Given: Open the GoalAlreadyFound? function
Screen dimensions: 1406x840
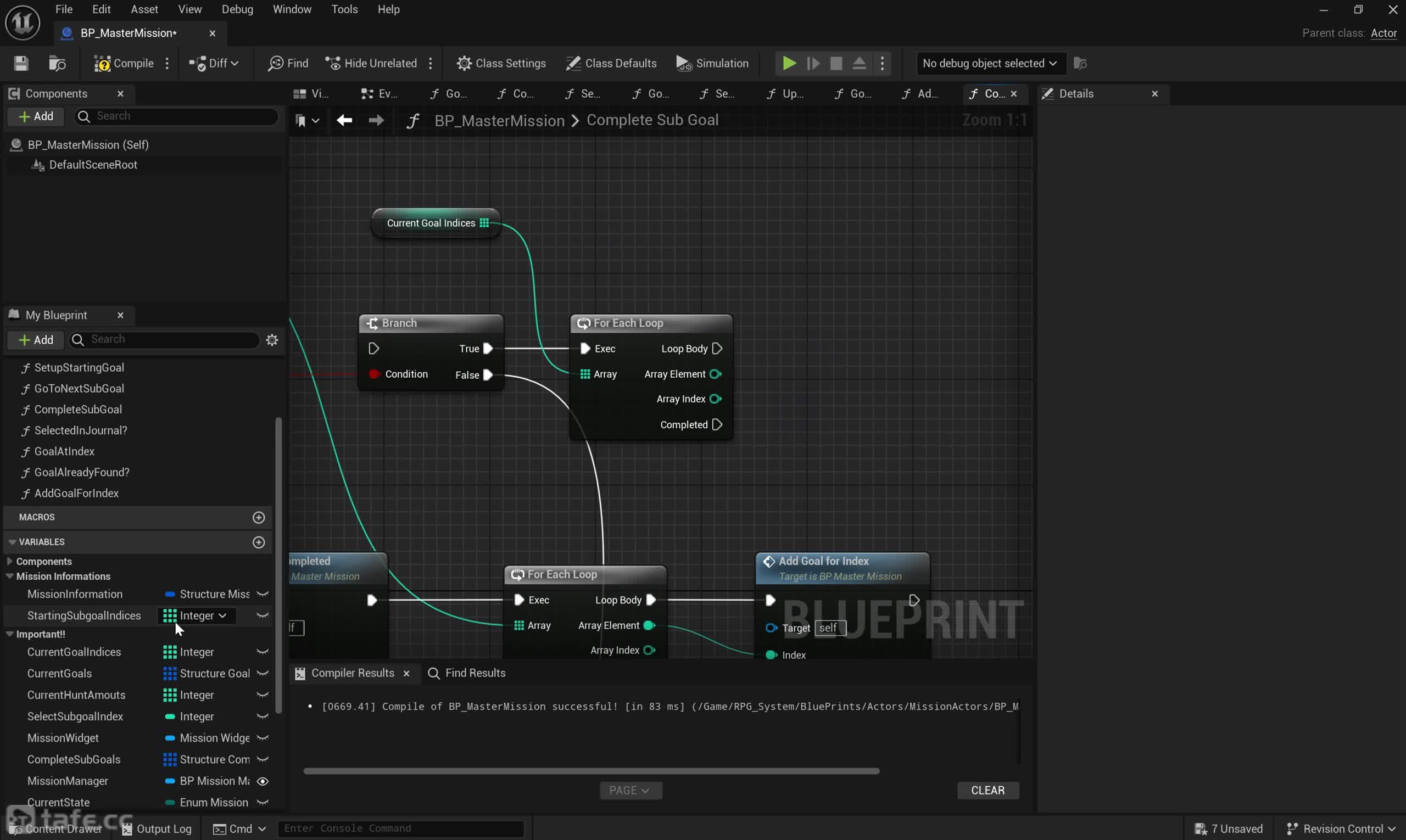Looking at the screenshot, I should (x=81, y=472).
